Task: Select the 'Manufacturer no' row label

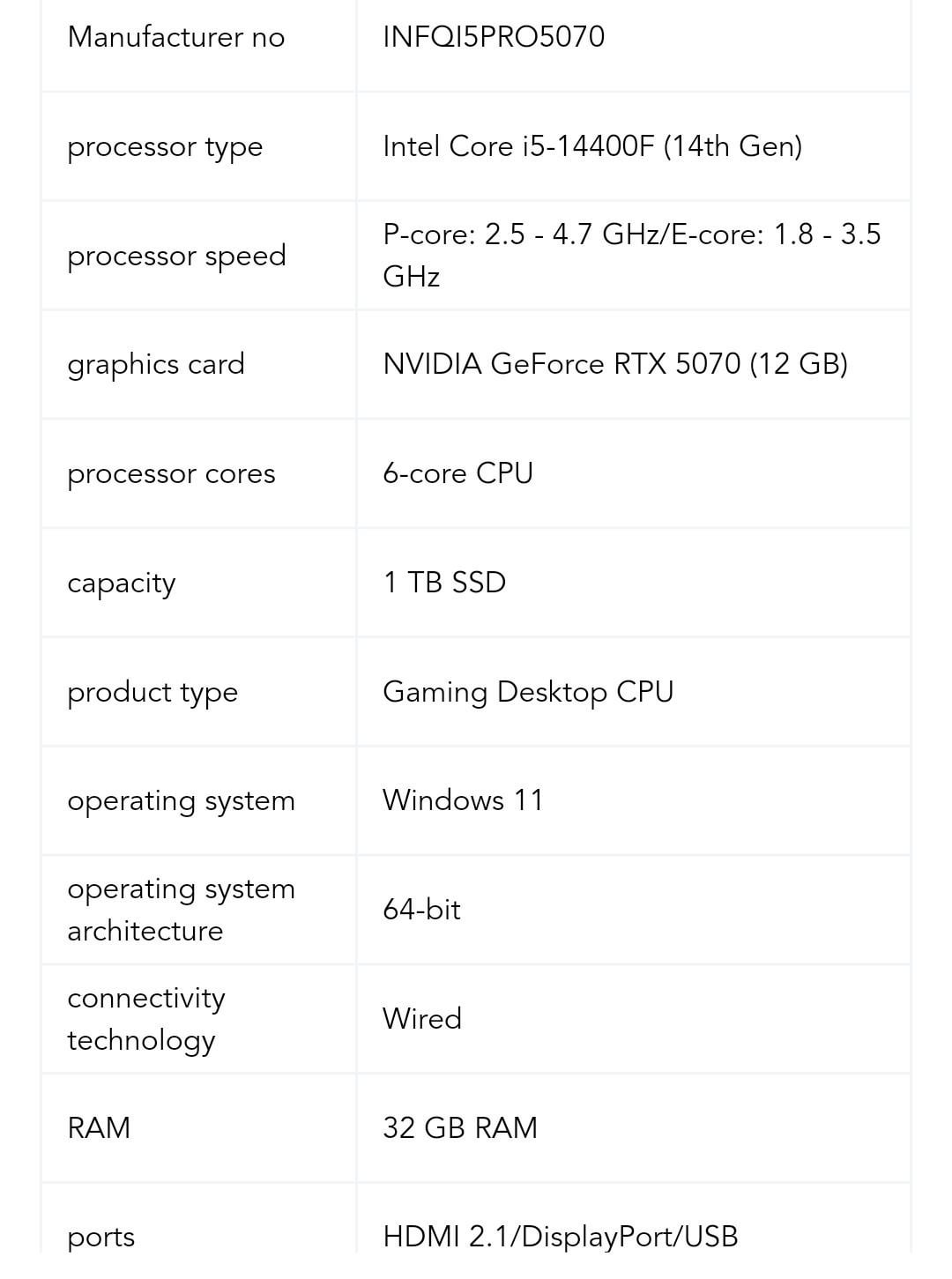Action: pyautogui.click(x=176, y=37)
